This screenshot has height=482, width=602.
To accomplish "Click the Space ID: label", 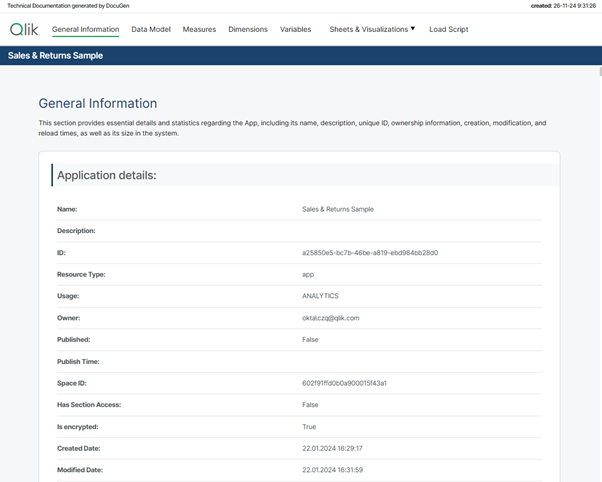I will click(71, 383).
